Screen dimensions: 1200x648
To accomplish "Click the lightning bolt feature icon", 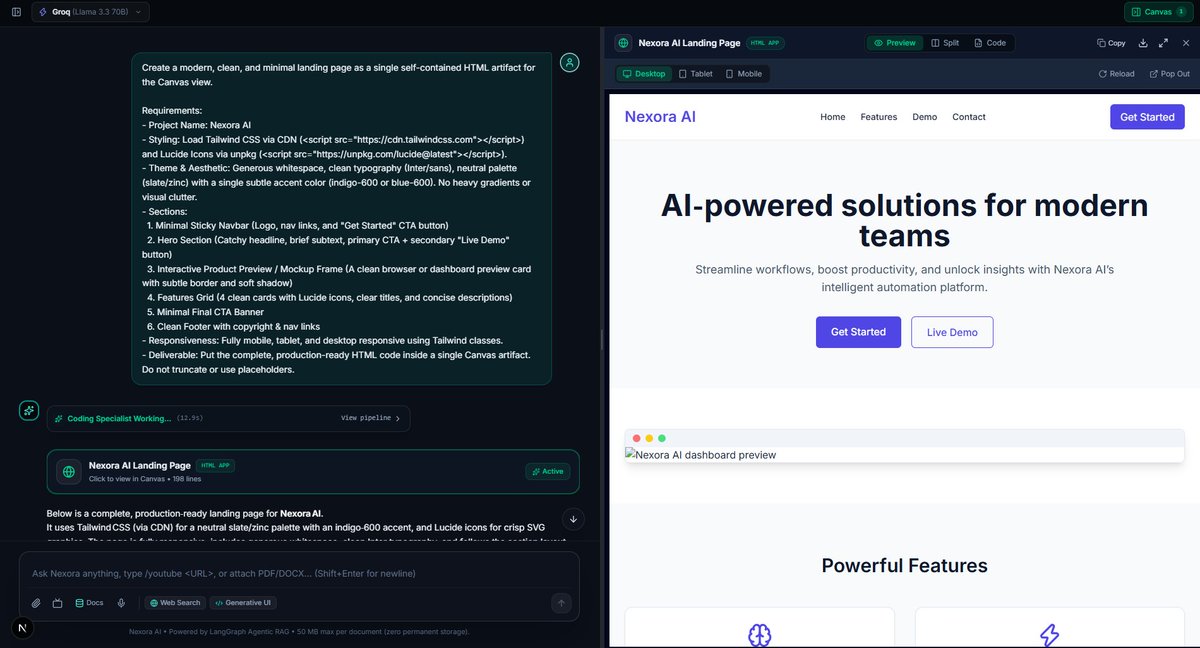I will pos(1049,635).
